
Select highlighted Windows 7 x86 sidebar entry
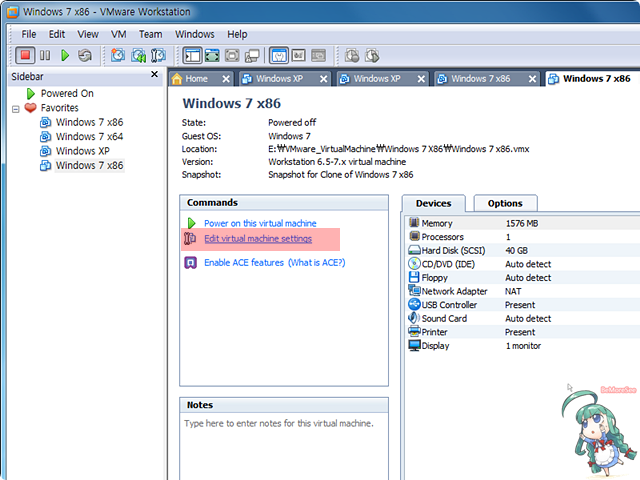[89, 165]
